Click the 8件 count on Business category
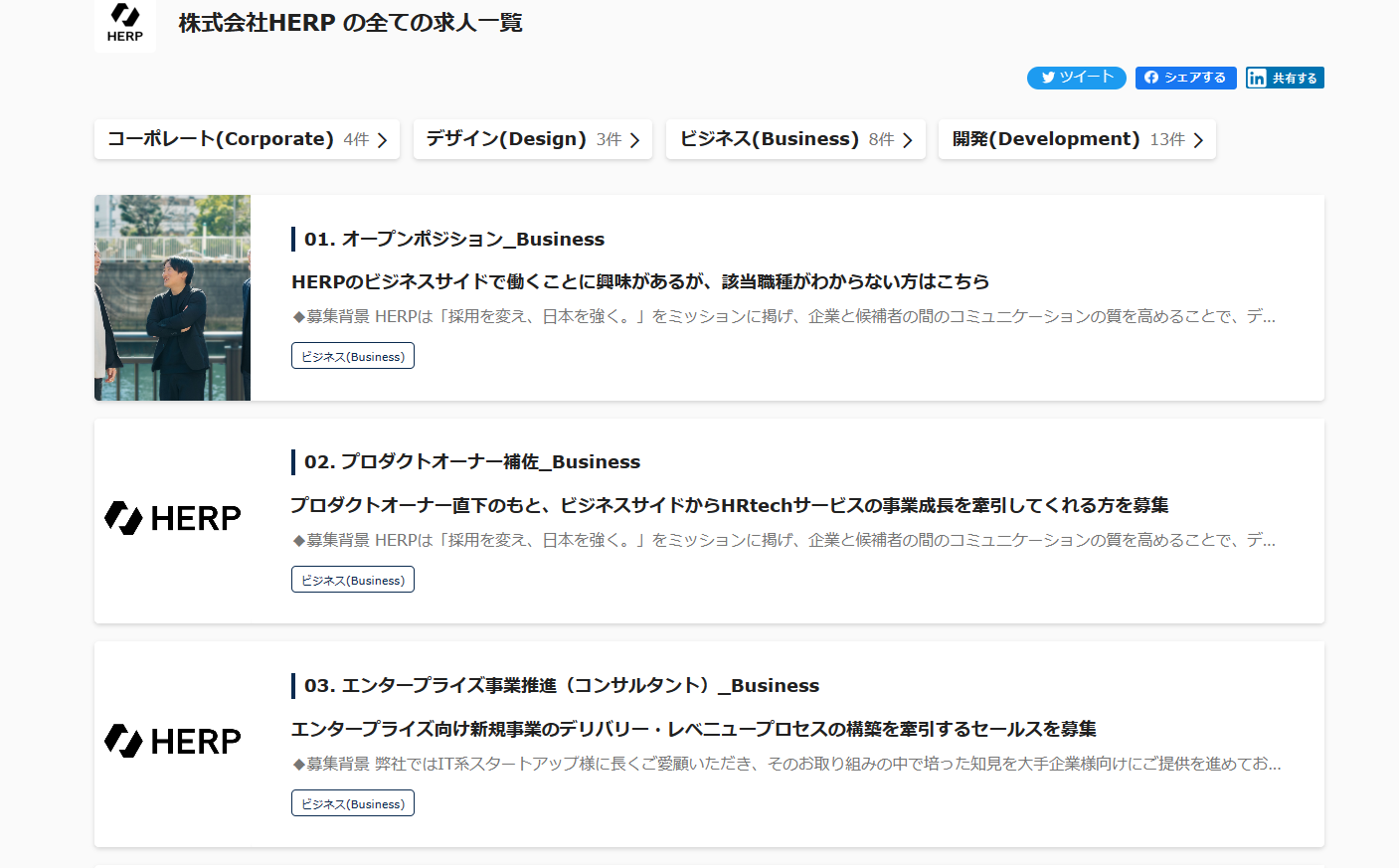Image resolution: width=1399 pixels, height=868 pixels. click(881, 140)
